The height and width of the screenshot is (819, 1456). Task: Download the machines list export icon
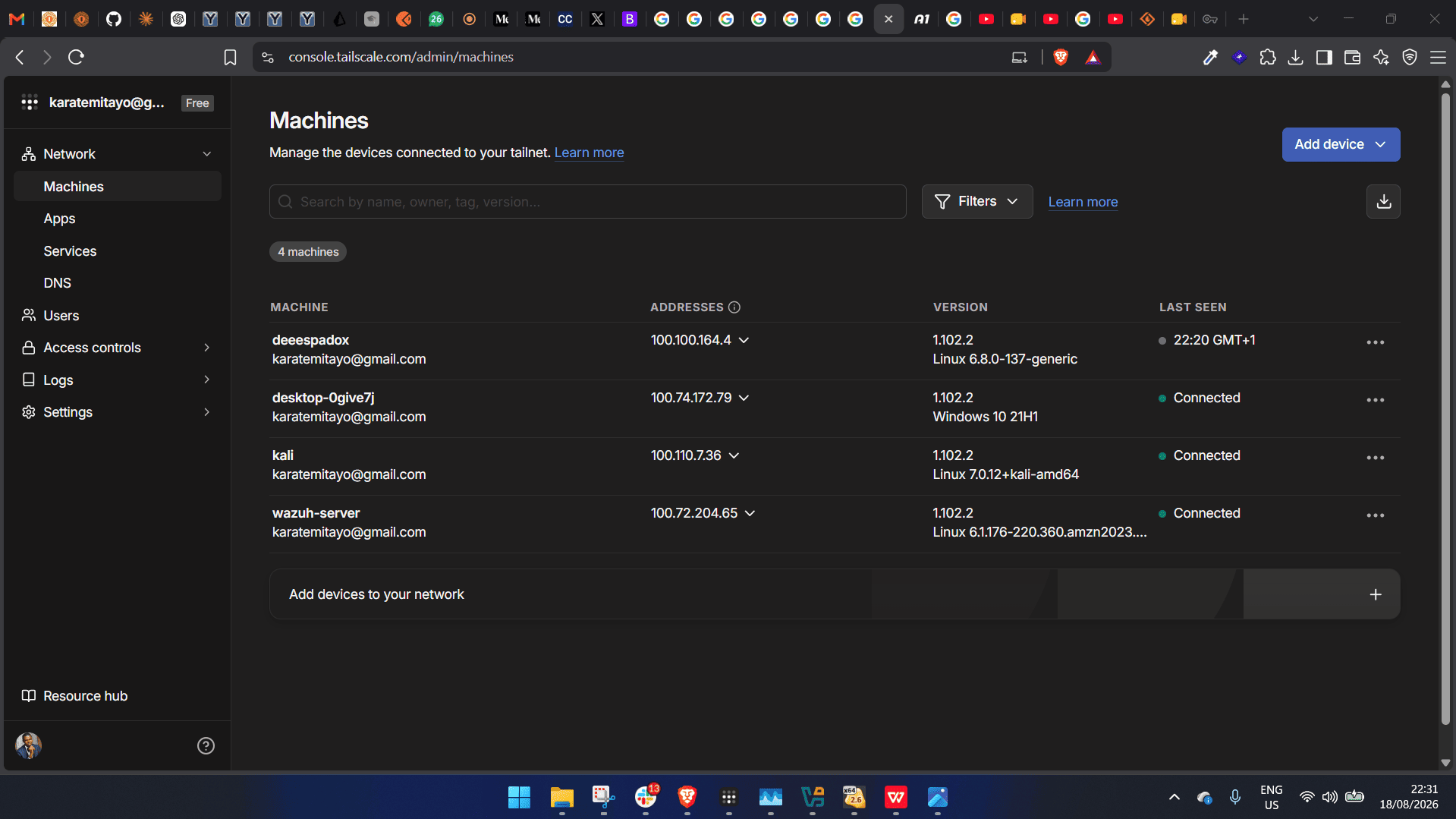(x=1383, y=202)
